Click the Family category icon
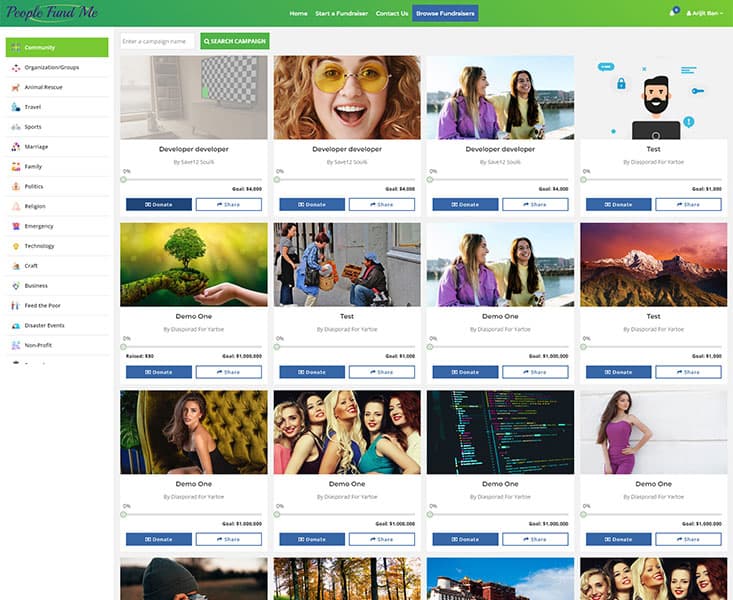Viewport: 733px width, 600px height. (16, 166)
